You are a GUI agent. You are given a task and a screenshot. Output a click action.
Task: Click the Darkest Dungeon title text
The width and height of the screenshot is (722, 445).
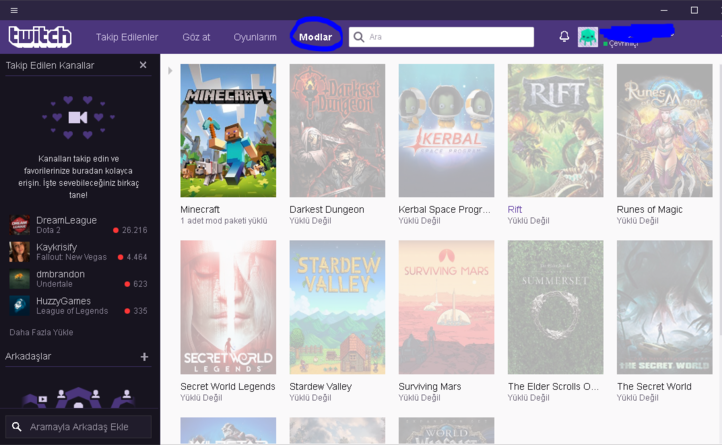click(327, 210)
